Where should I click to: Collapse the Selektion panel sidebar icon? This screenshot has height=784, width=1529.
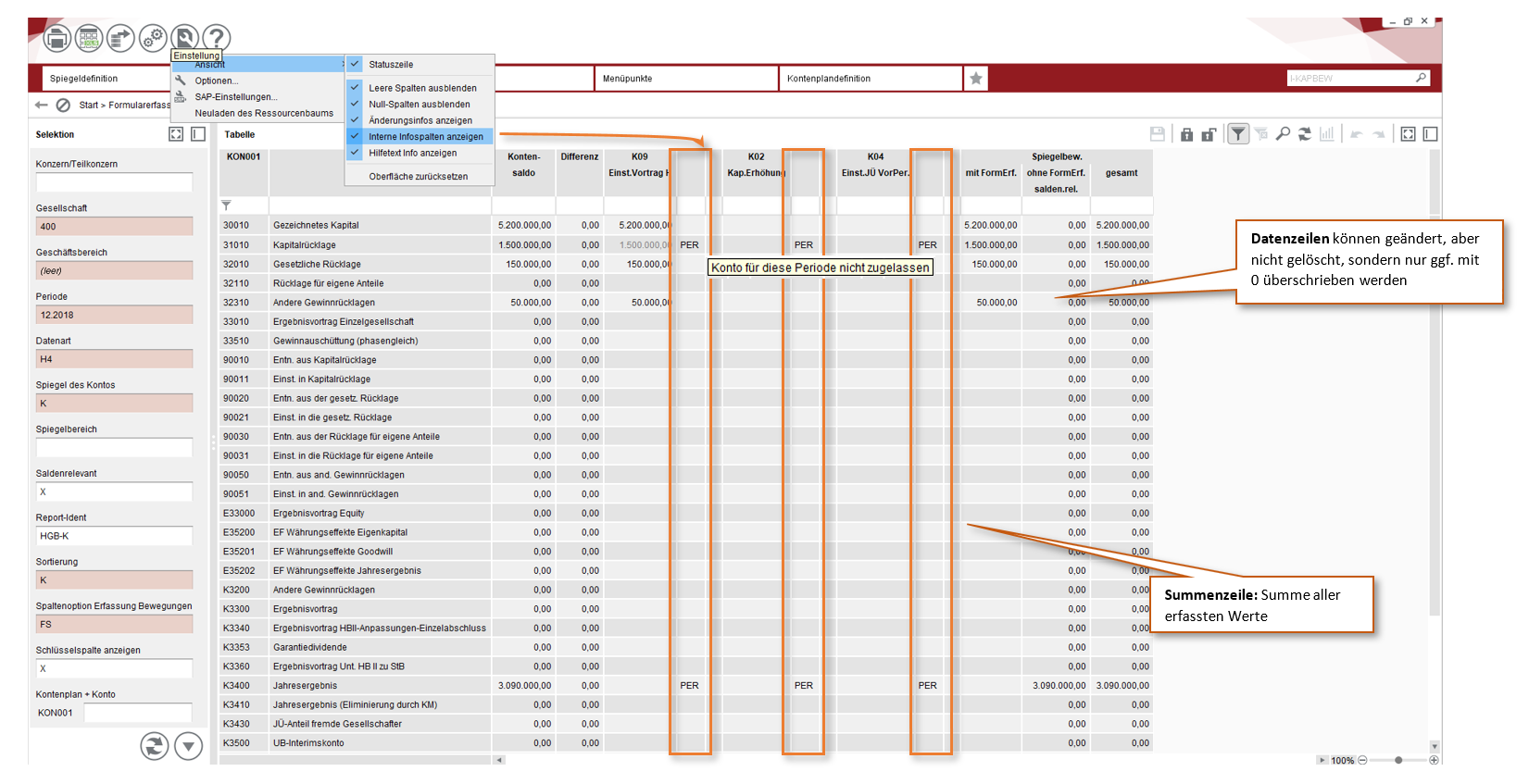(x=198, y=134)
